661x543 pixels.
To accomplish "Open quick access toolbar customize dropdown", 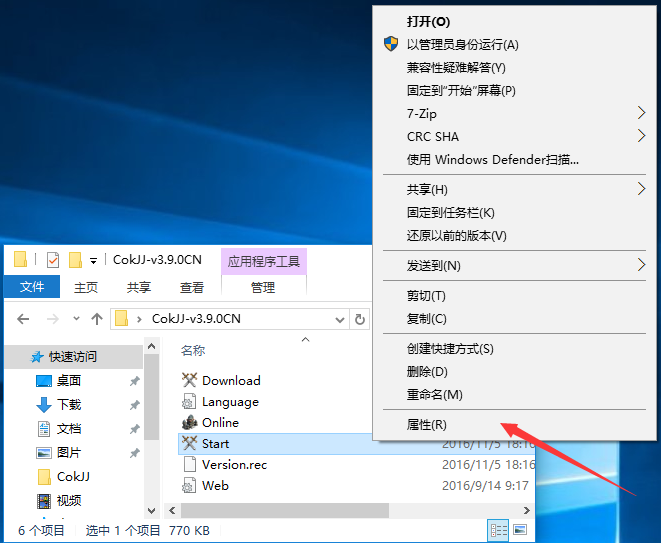I will click(93, 260).
